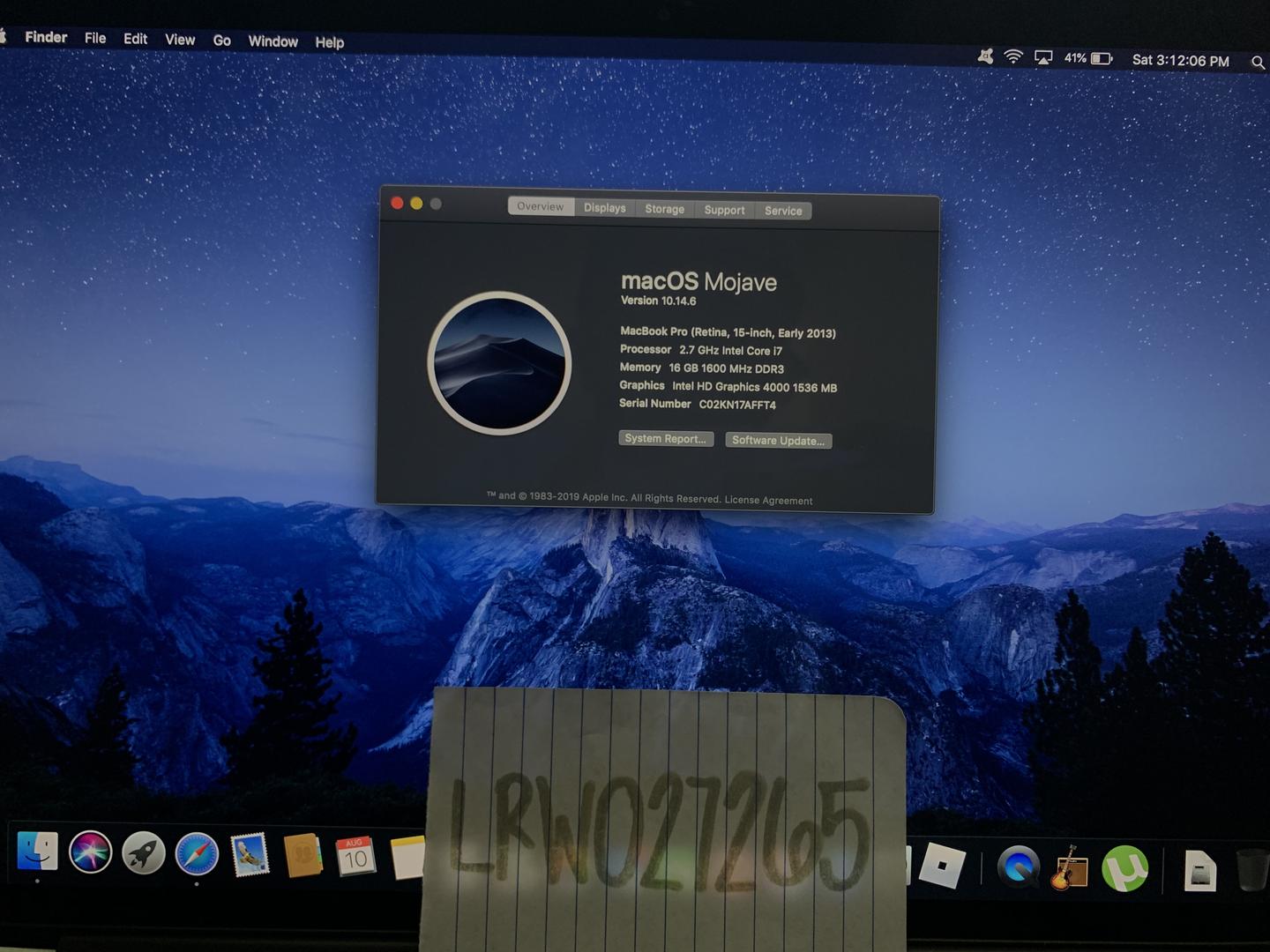The height and width of the screenshot is (952, 1270).
Task: Open the Finder menu
Action: click(x=46, y=37)
